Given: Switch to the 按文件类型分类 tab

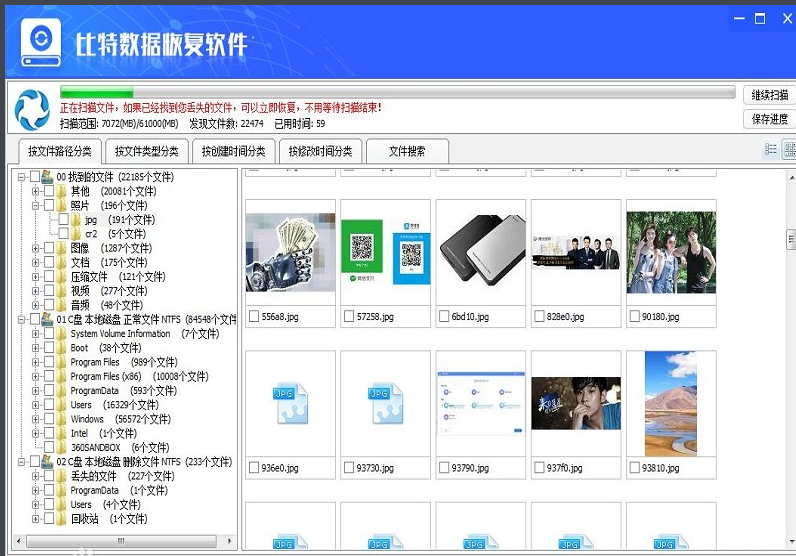Looking at the screenshot, I should click(146, 152).
